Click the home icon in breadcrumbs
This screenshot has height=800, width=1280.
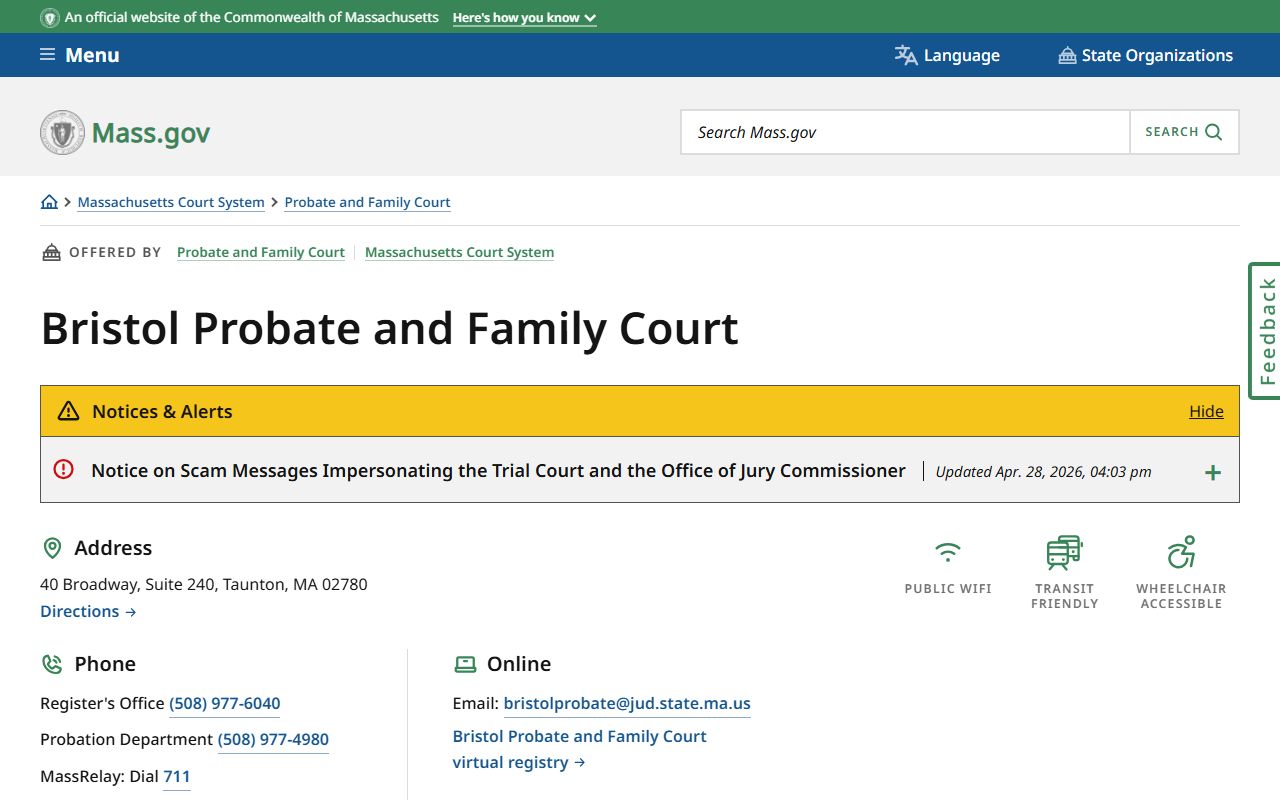pos(49,202)
